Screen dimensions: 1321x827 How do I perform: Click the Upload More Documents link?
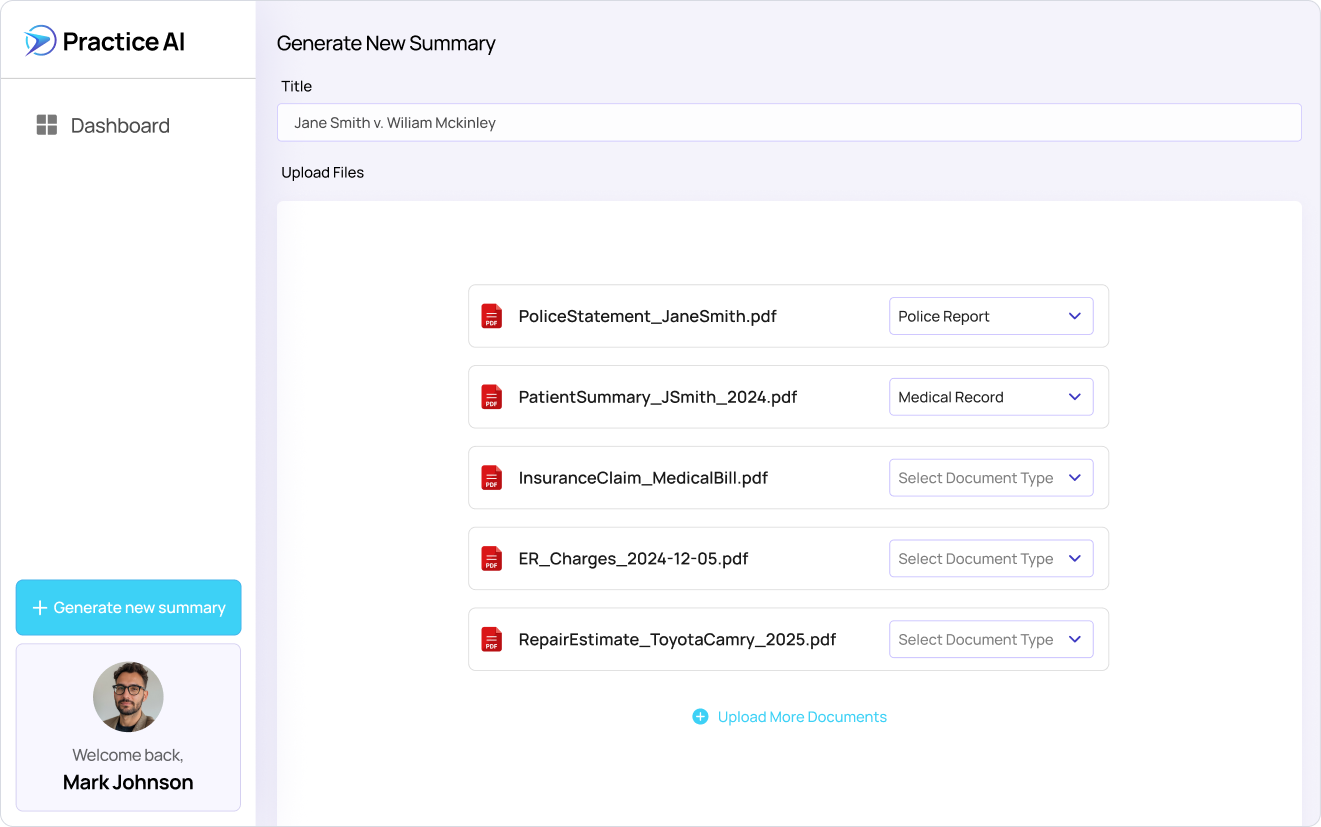(802, 716)
